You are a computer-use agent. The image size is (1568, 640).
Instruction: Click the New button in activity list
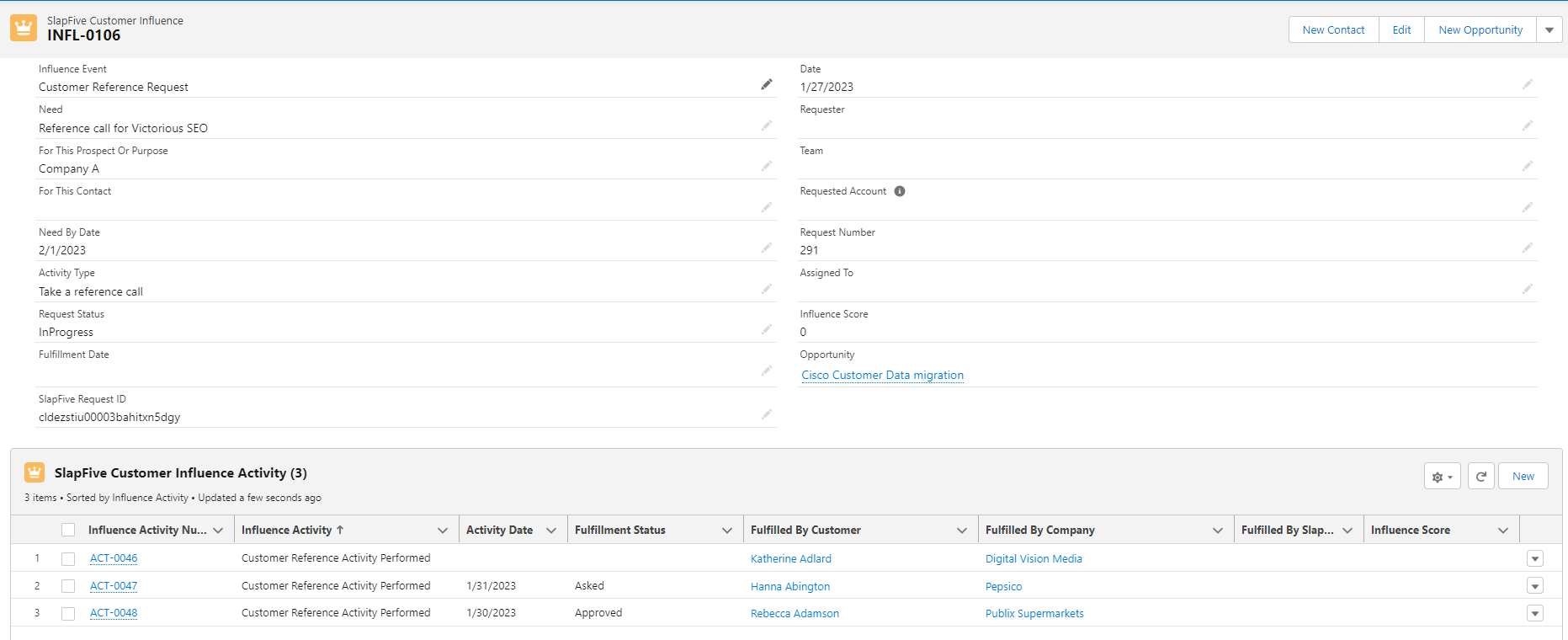1523,477
